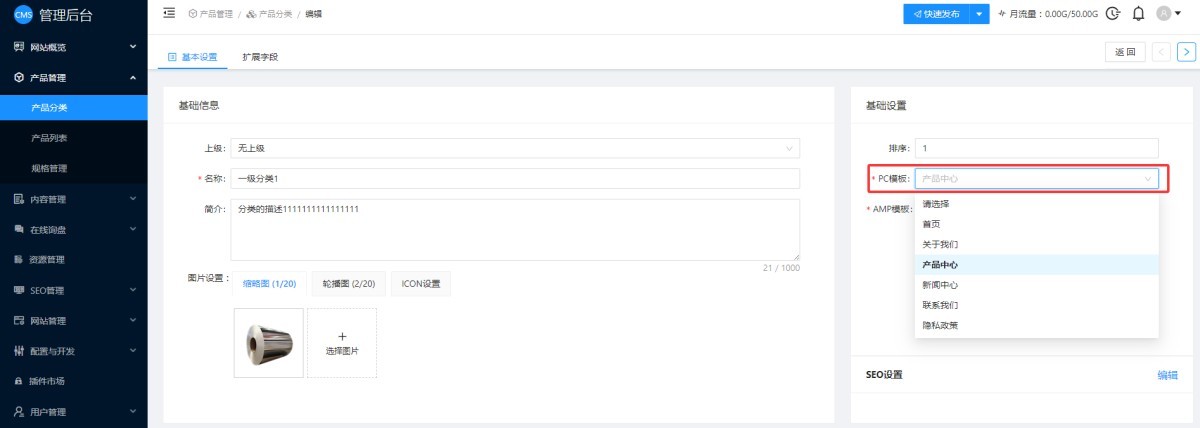Click the 名称 input field
1200x428 pixels.
pos(515,178)
